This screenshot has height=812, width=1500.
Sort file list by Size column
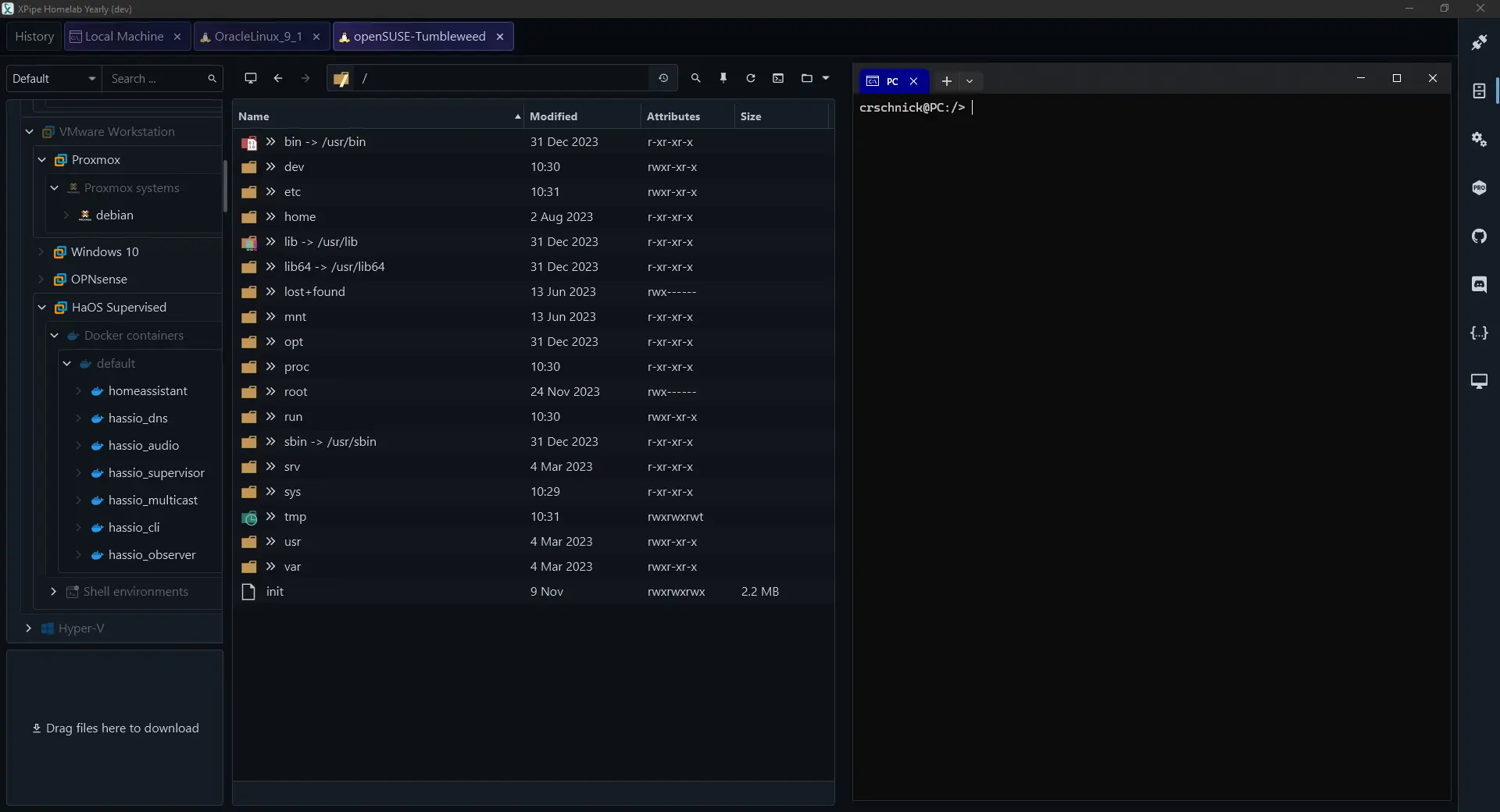click(781, 116)
